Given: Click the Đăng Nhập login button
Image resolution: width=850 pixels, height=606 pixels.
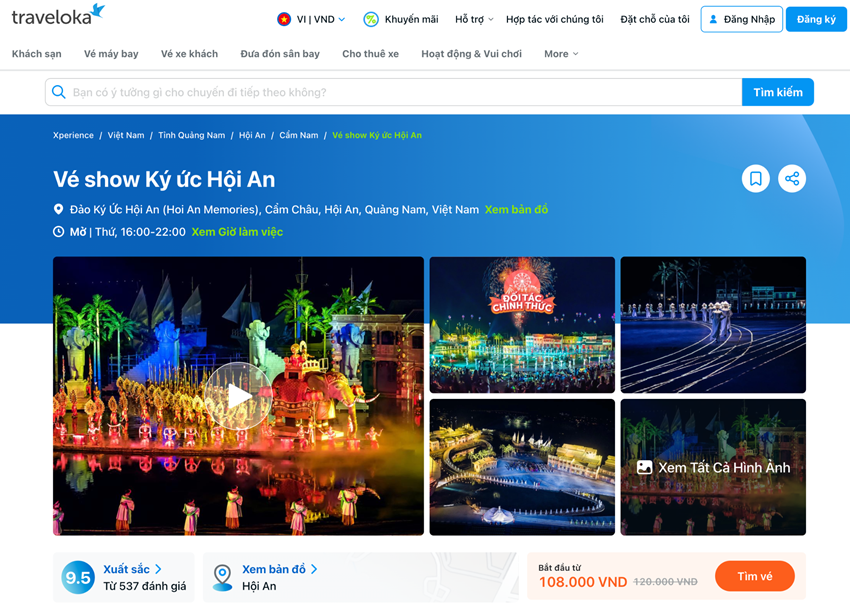Looking at the screenshot, I should [741, 20].
